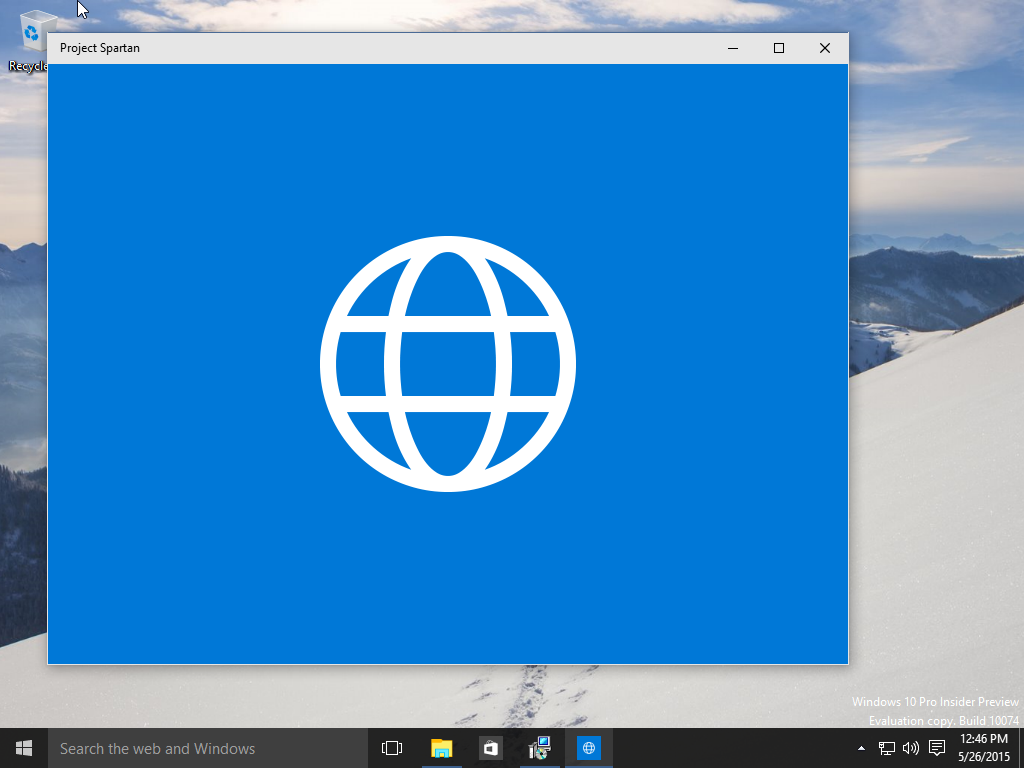Open the Windows Start menu

(24, 748)
